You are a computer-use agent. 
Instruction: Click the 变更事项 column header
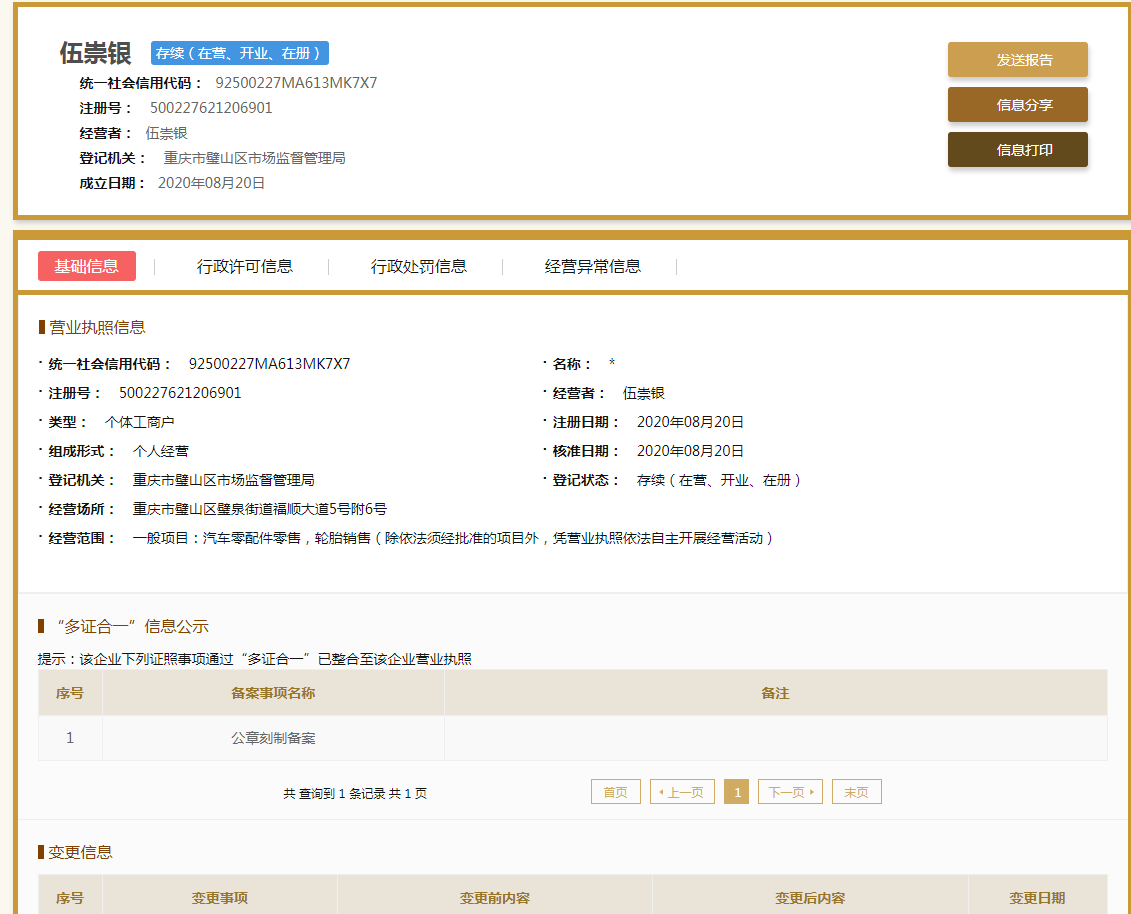(220, 897)
